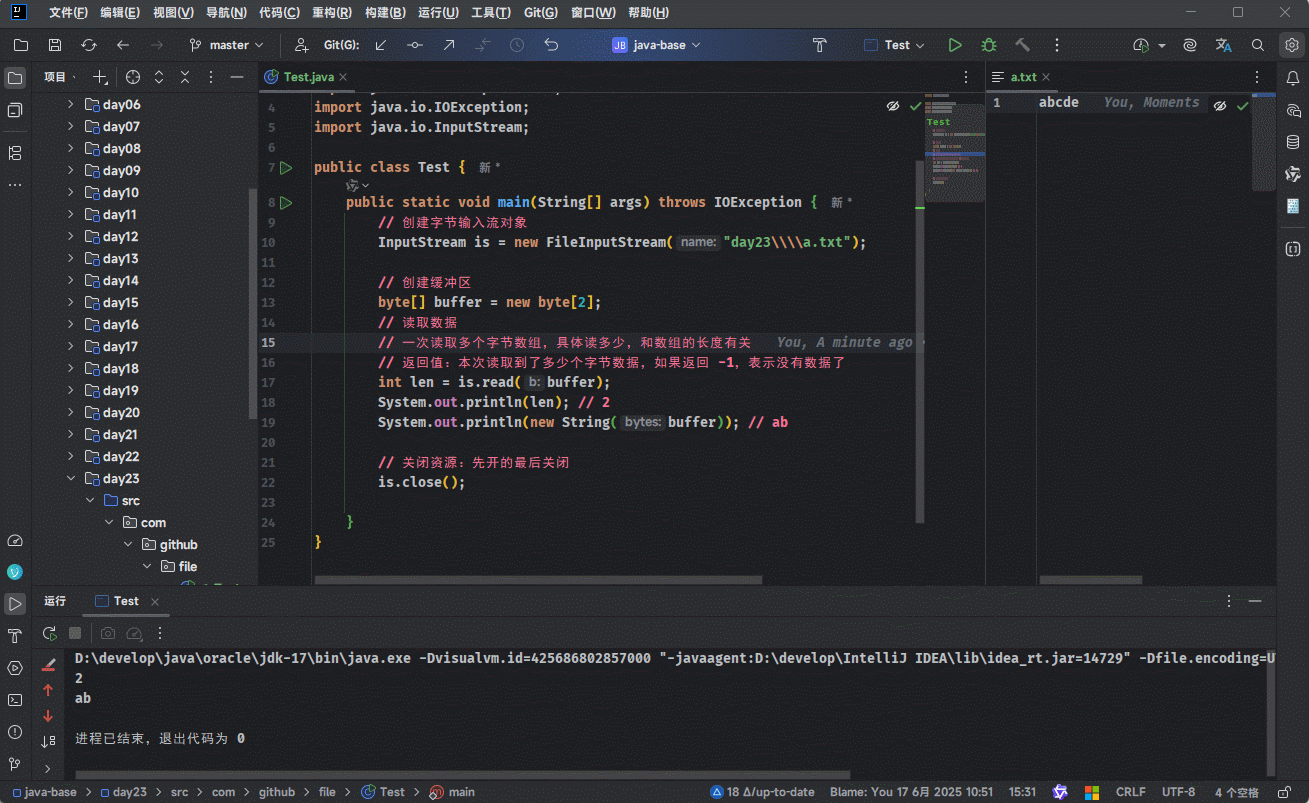Open the 代码(C) menu
This screenshot has width=1309, height=803.
279,13
